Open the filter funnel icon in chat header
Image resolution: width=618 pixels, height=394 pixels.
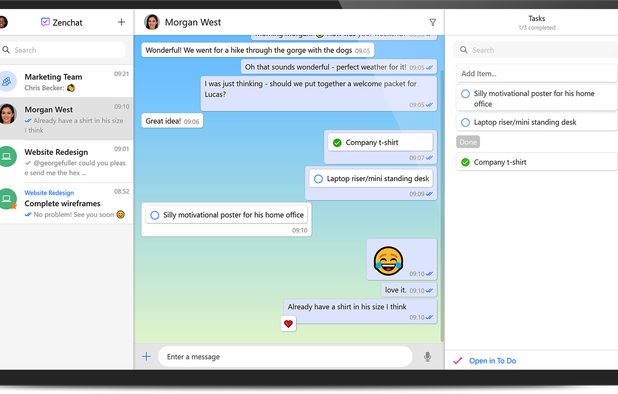point(432,22)
